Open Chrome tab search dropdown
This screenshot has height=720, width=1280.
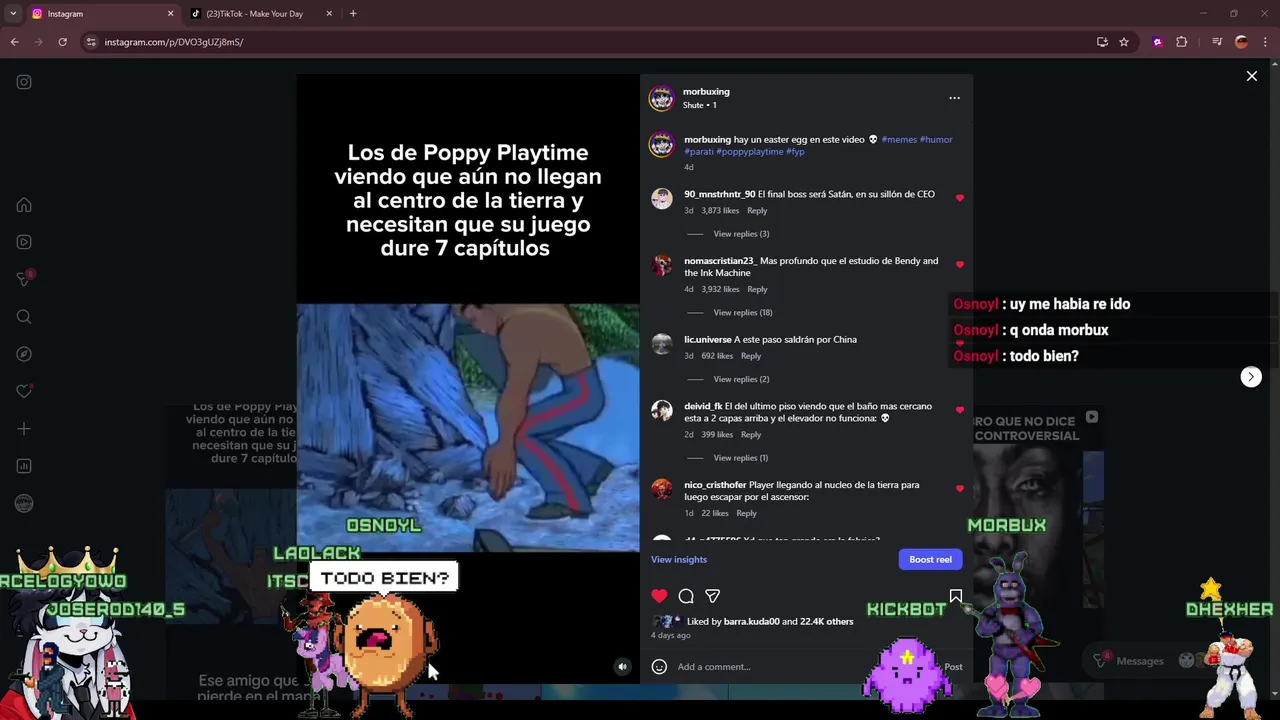point(13,14)
